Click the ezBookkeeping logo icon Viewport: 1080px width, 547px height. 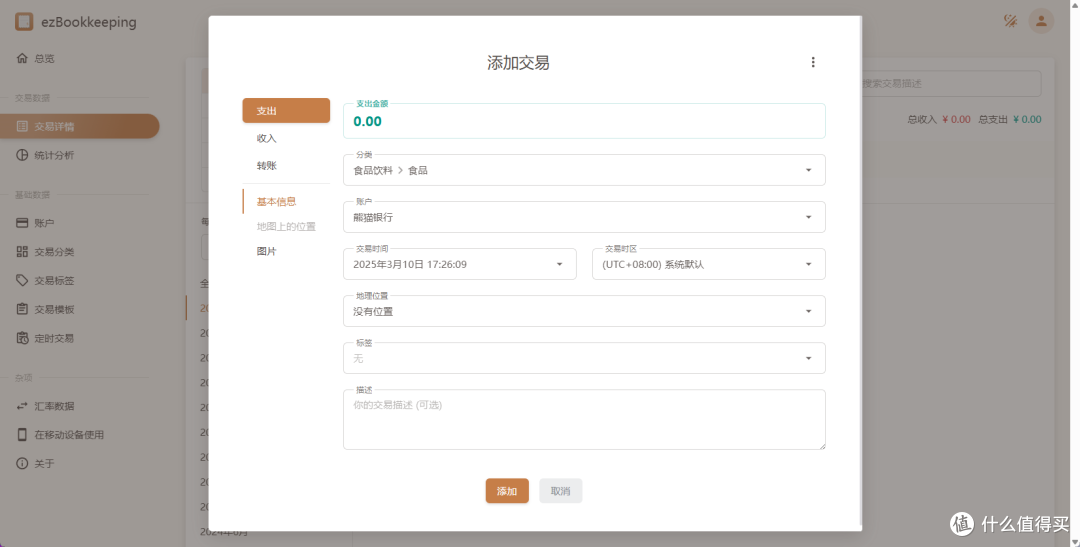tap(24, 21)
